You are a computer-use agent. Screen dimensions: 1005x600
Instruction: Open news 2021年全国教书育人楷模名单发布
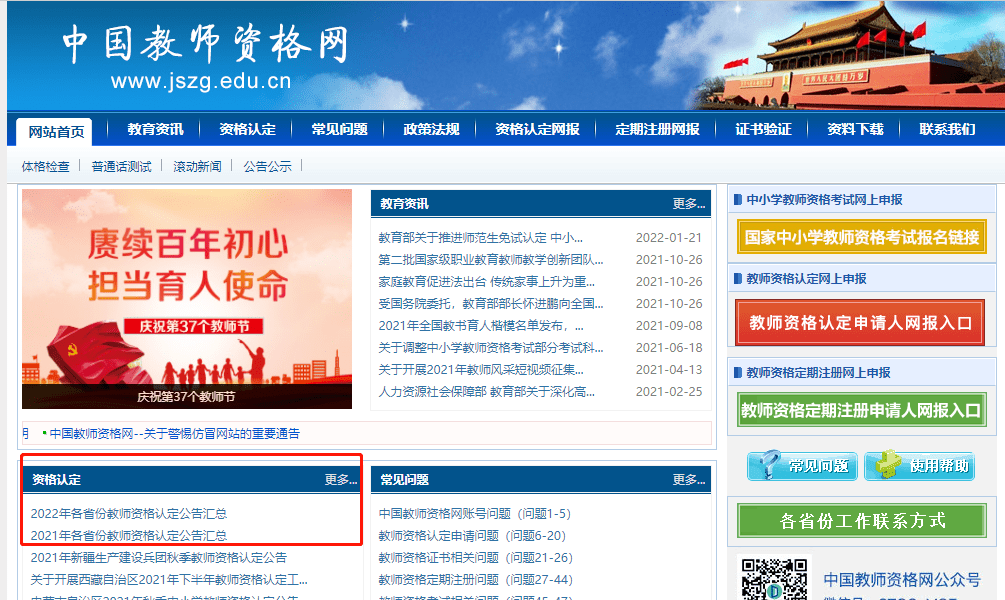[481, 326]
